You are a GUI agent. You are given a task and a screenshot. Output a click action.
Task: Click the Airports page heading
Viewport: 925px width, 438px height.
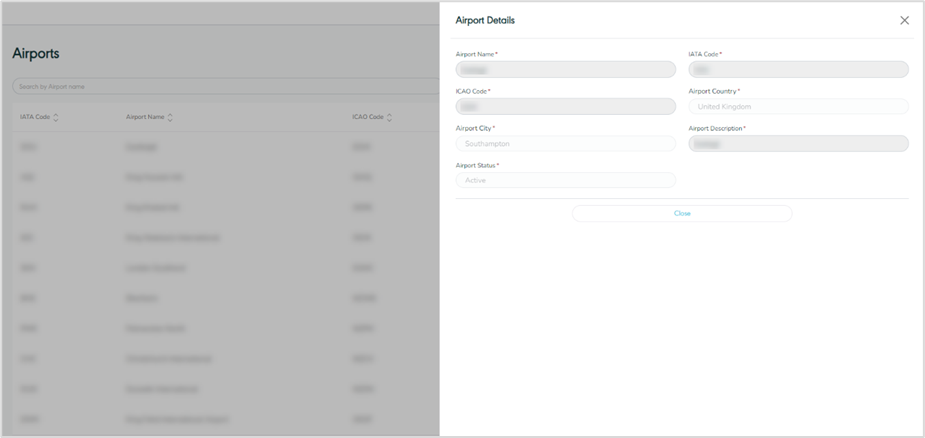(x=36, y=54)
